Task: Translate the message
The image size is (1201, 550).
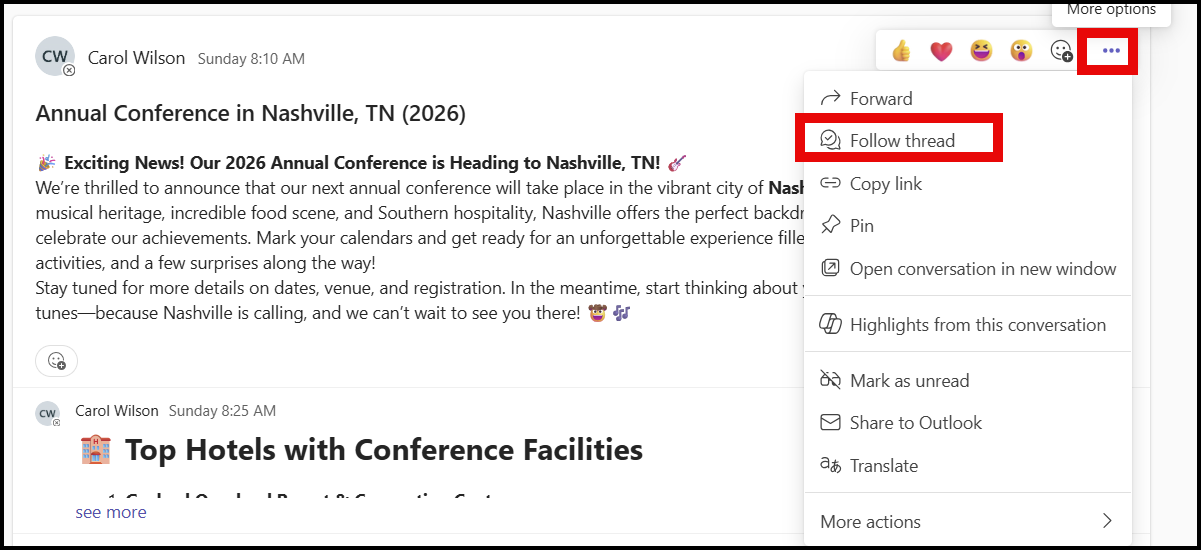Action: click(883, 466)
